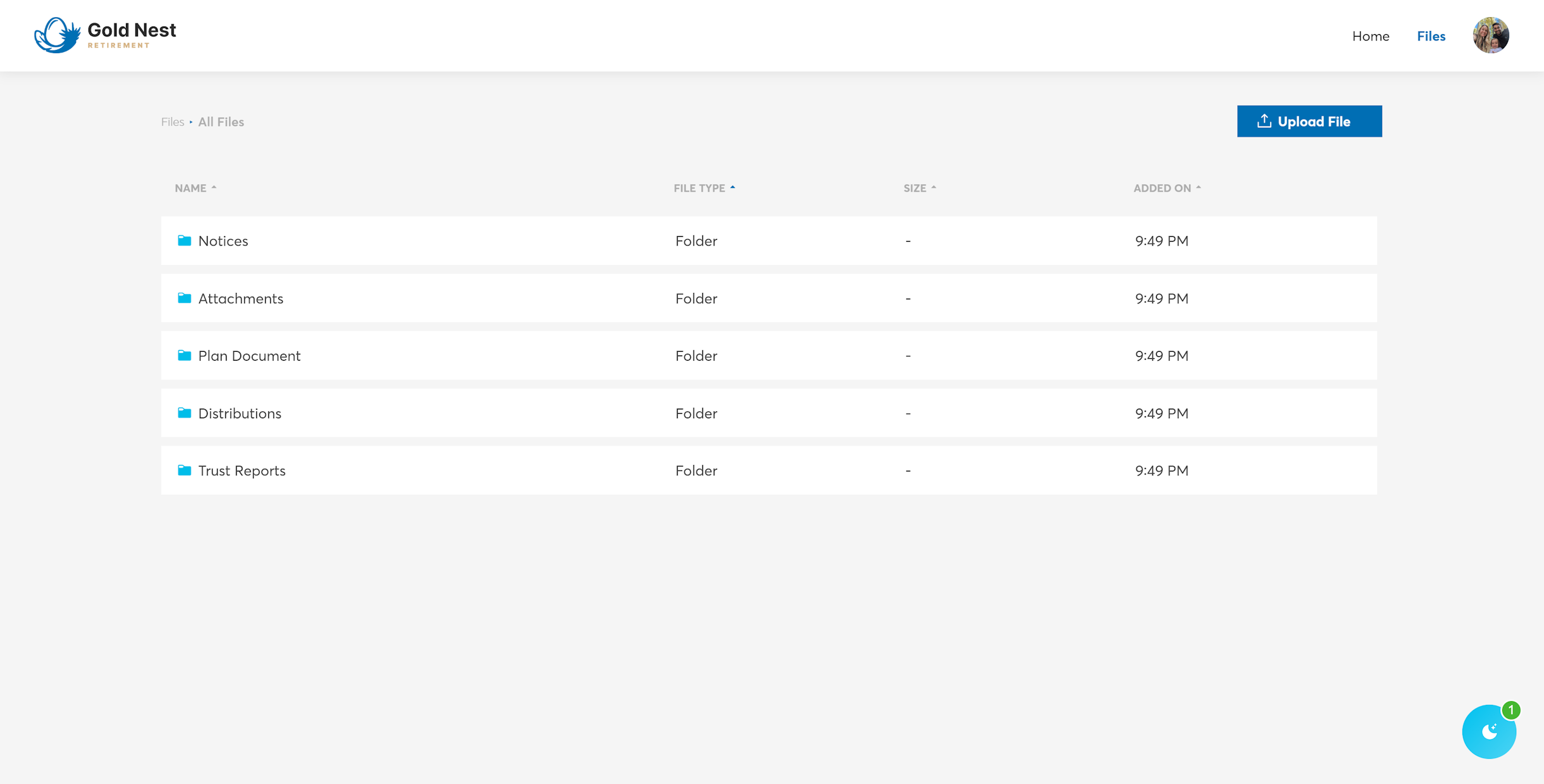The image size is (1544, 784).
Task: Open the Notices folder icon
Action: (x=184, y=240)
